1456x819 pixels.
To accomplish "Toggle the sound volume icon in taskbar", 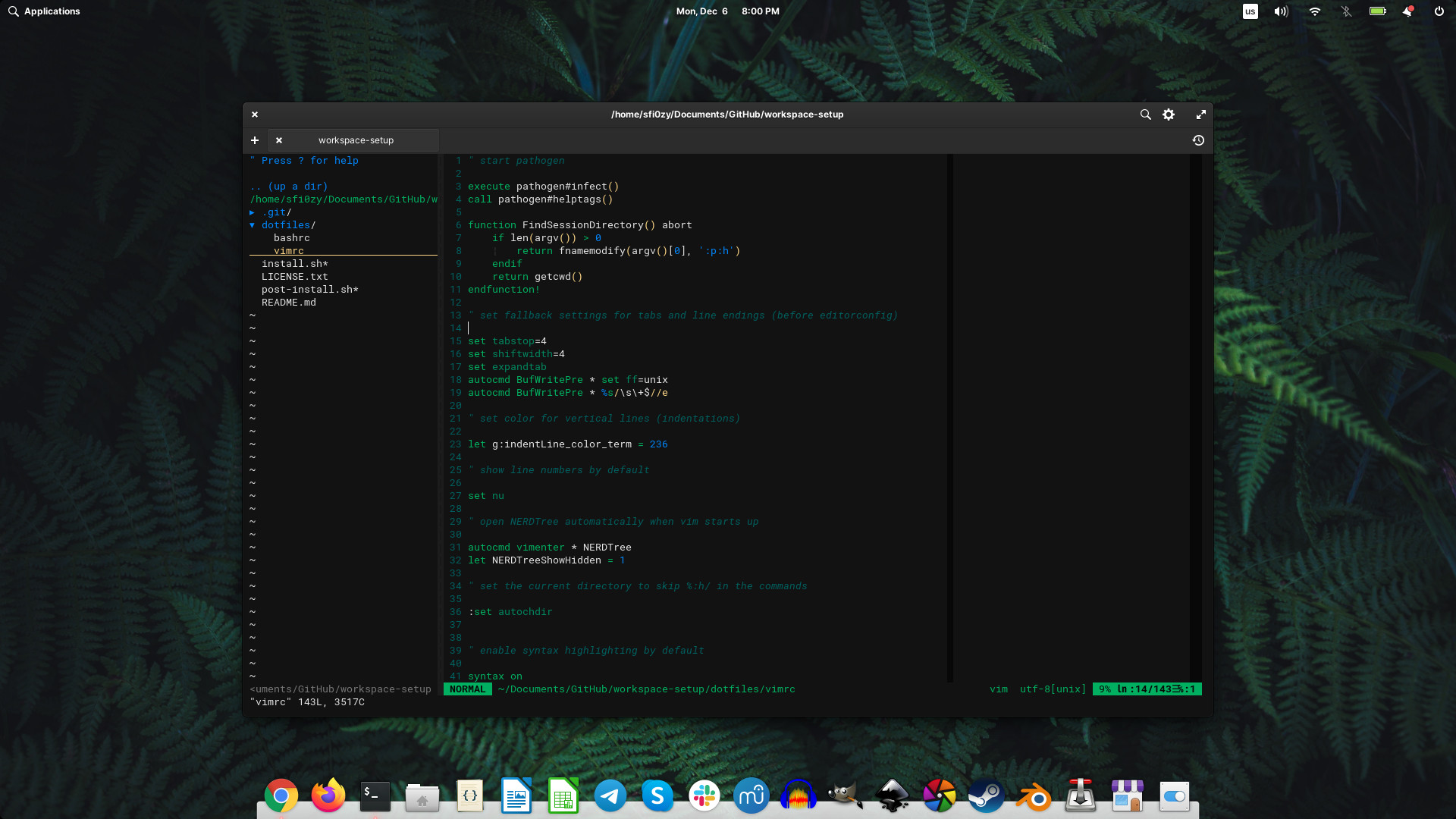I will click(x=1281, y=11).
